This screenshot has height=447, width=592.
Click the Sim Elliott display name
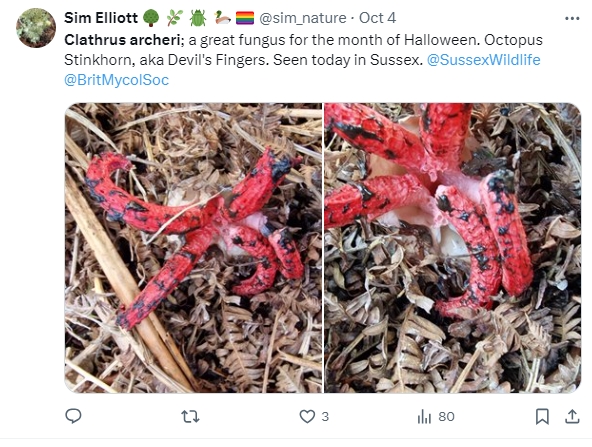101,18
